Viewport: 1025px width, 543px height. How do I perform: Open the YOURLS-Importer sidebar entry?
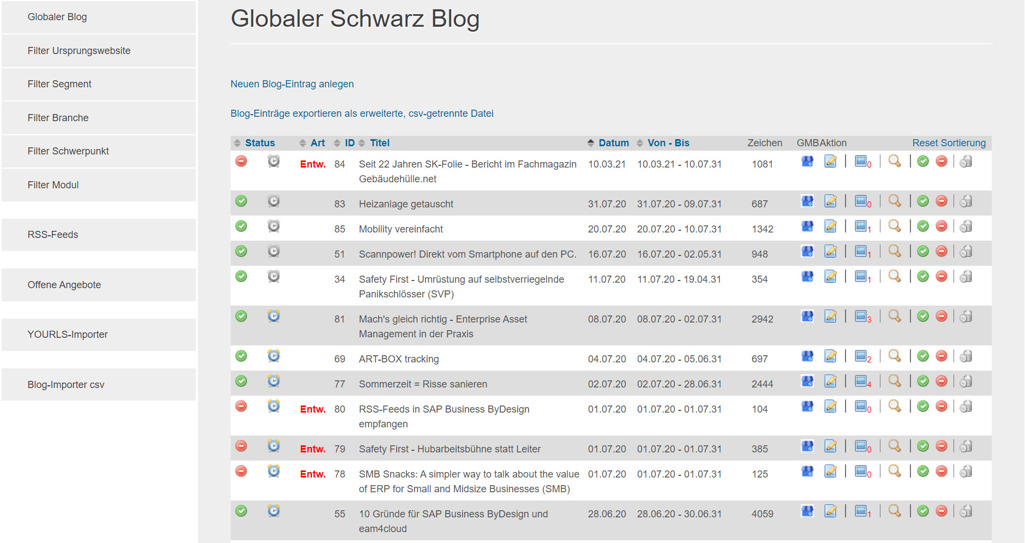click(68, 335)
